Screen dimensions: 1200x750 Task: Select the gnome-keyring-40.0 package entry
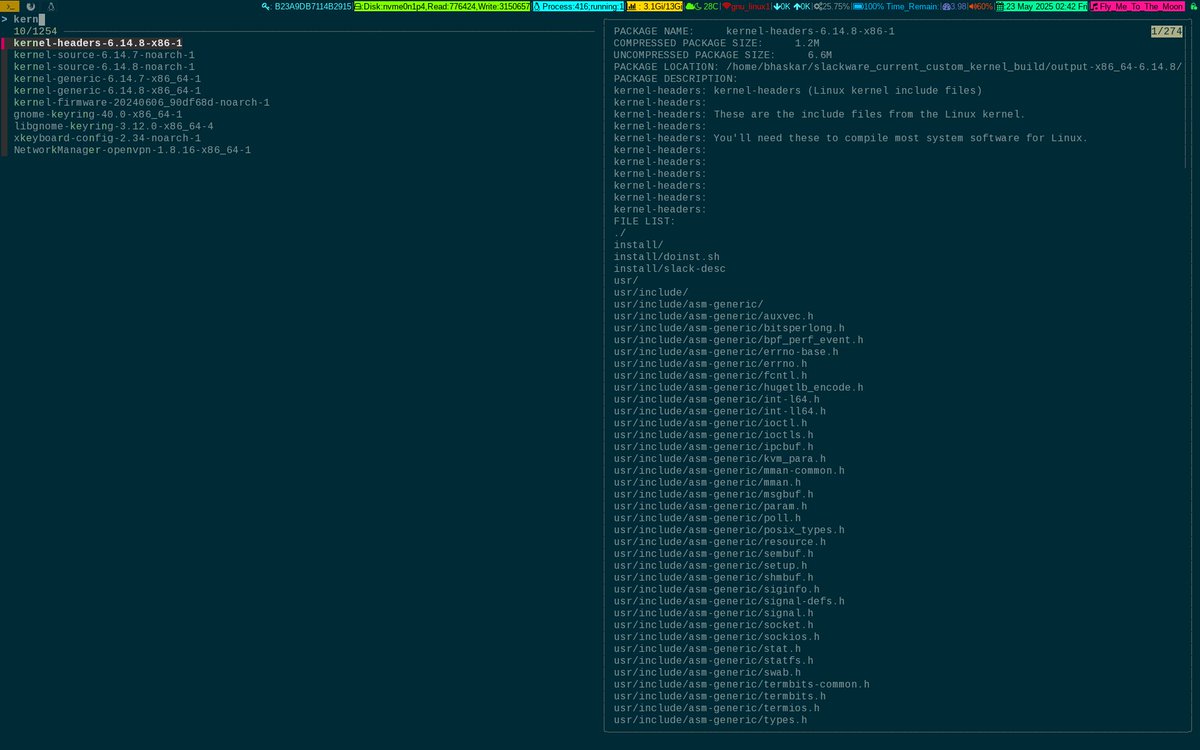(x=96, y=114)
